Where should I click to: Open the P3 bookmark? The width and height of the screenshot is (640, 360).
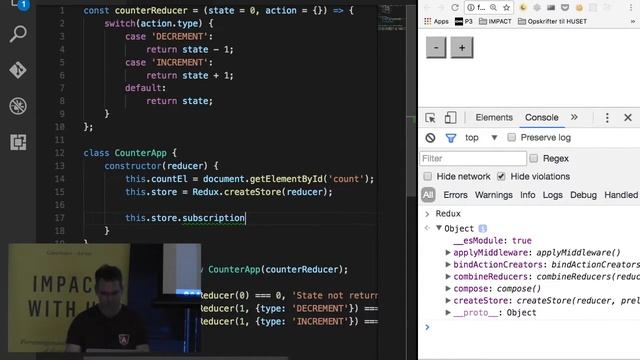[464, 21]
